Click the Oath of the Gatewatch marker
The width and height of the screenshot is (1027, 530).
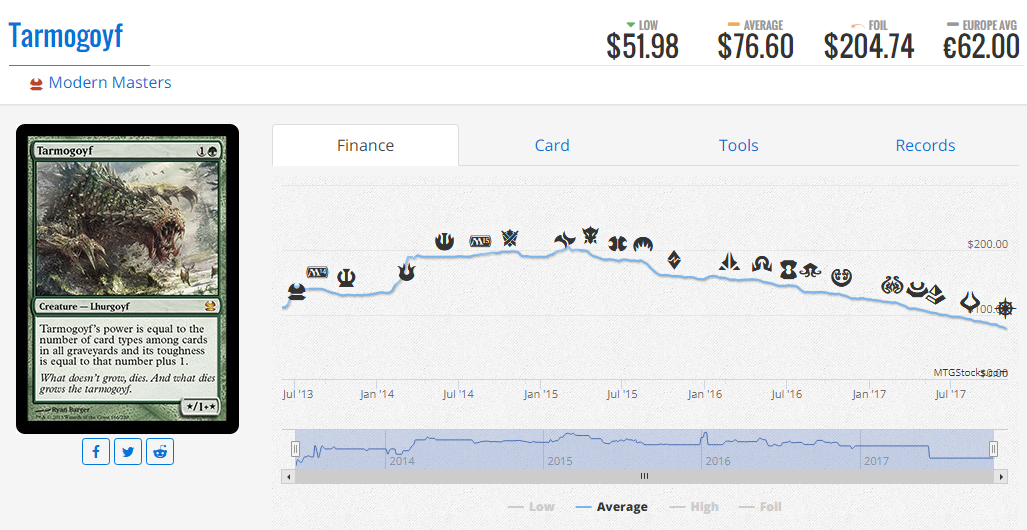(729, 262)
